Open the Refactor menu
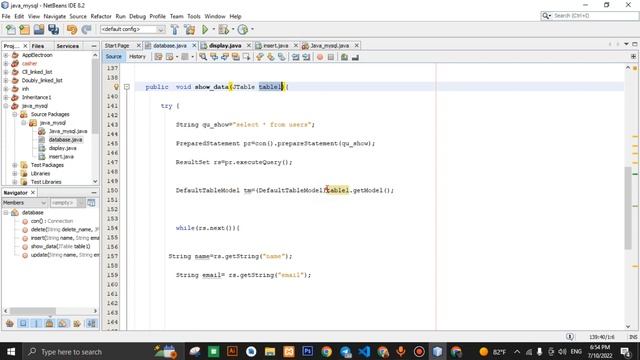 click(101, 16)
